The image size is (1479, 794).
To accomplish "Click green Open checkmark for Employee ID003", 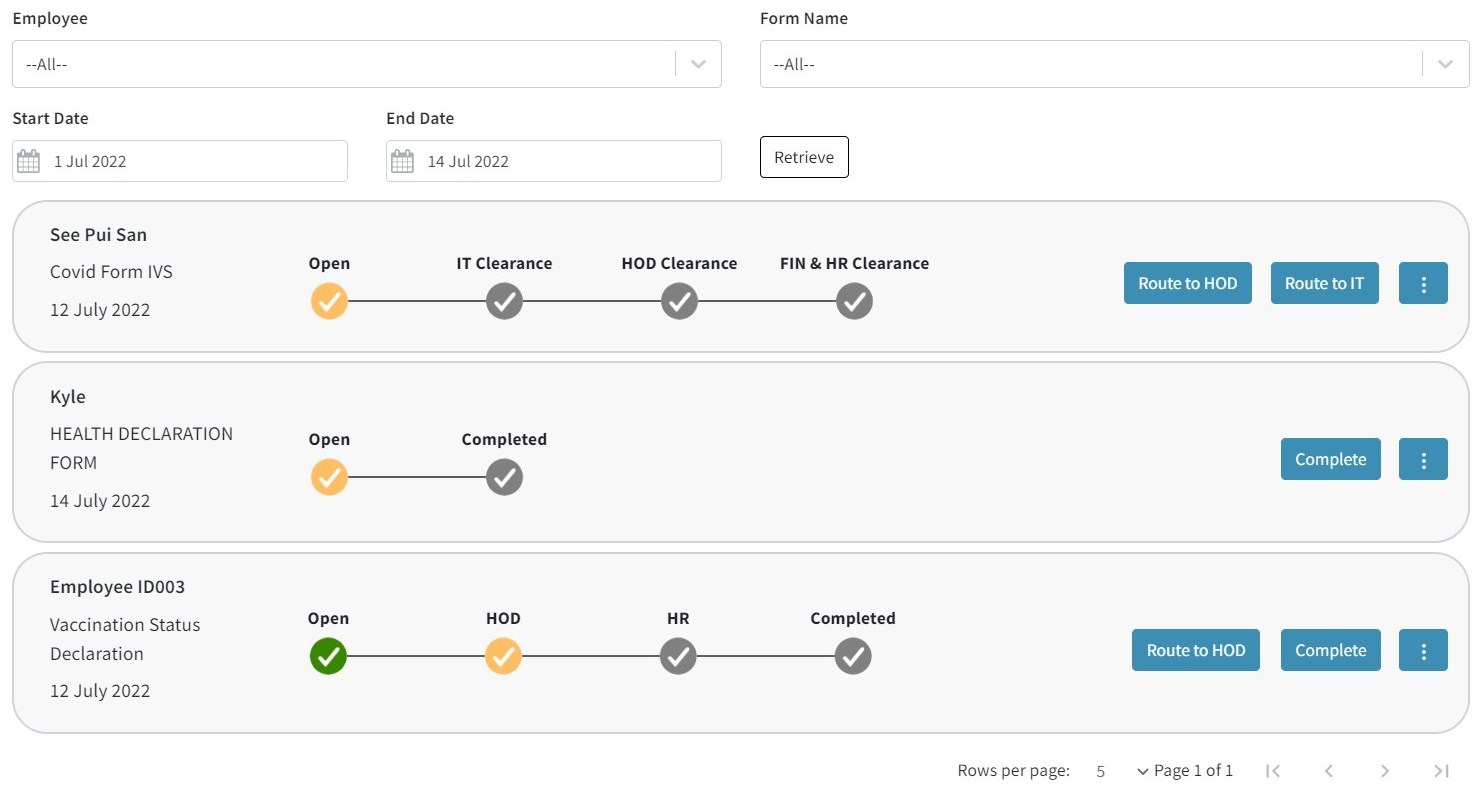I will (x=328, y=656).
